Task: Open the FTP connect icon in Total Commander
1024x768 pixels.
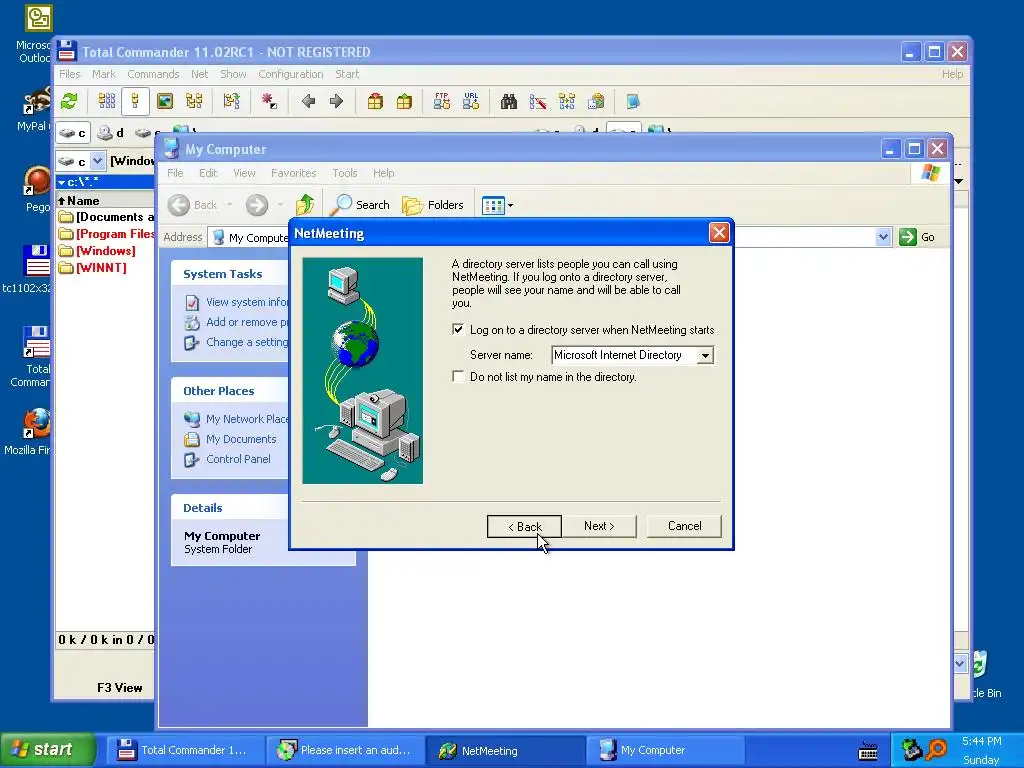Action: coord(441,101)
